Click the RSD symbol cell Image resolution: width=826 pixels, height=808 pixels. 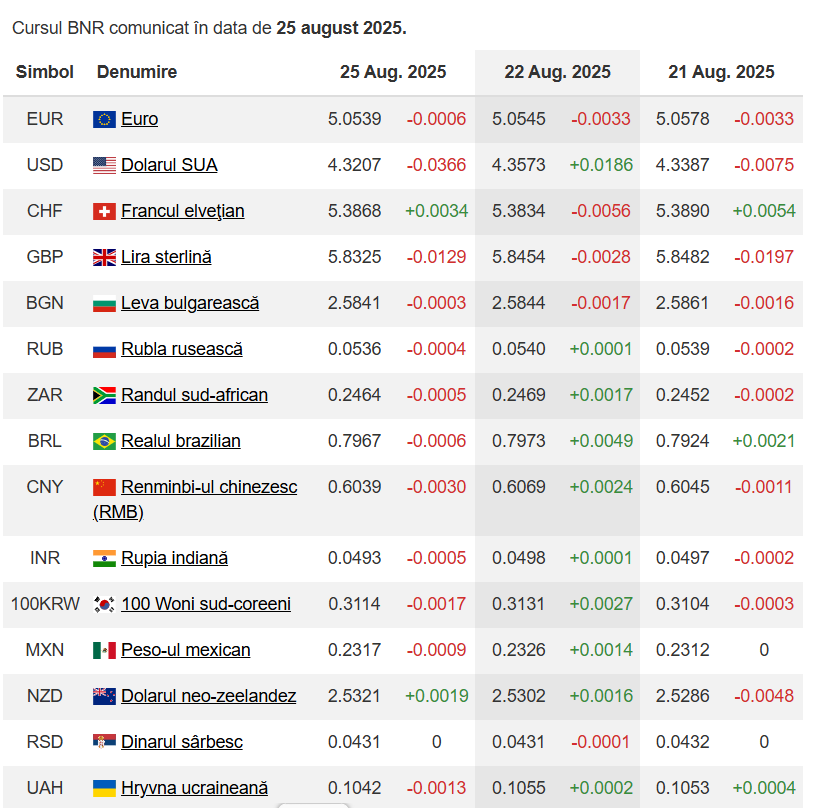45,742
